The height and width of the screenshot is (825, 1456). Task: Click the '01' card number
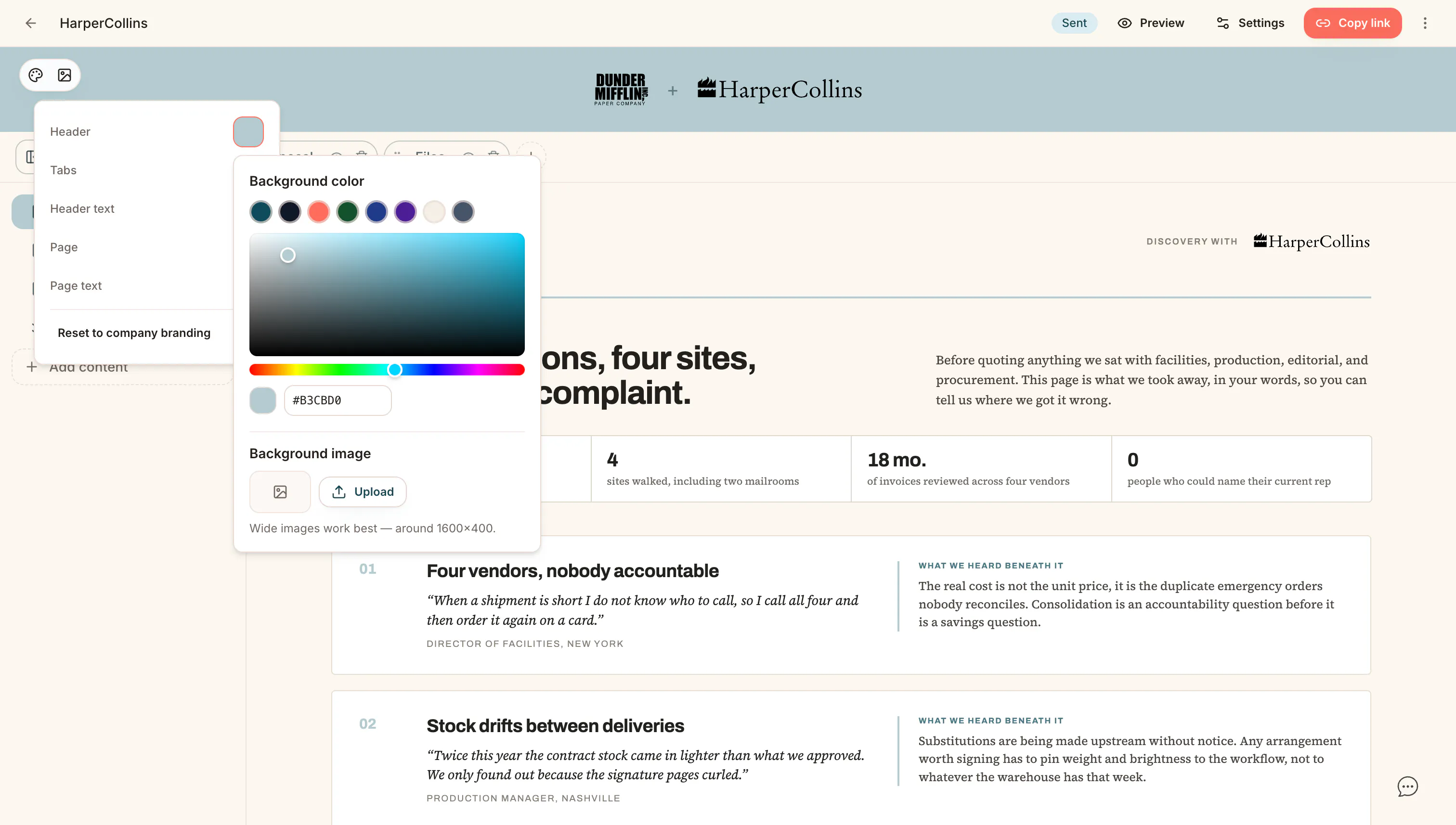point(367,569)
